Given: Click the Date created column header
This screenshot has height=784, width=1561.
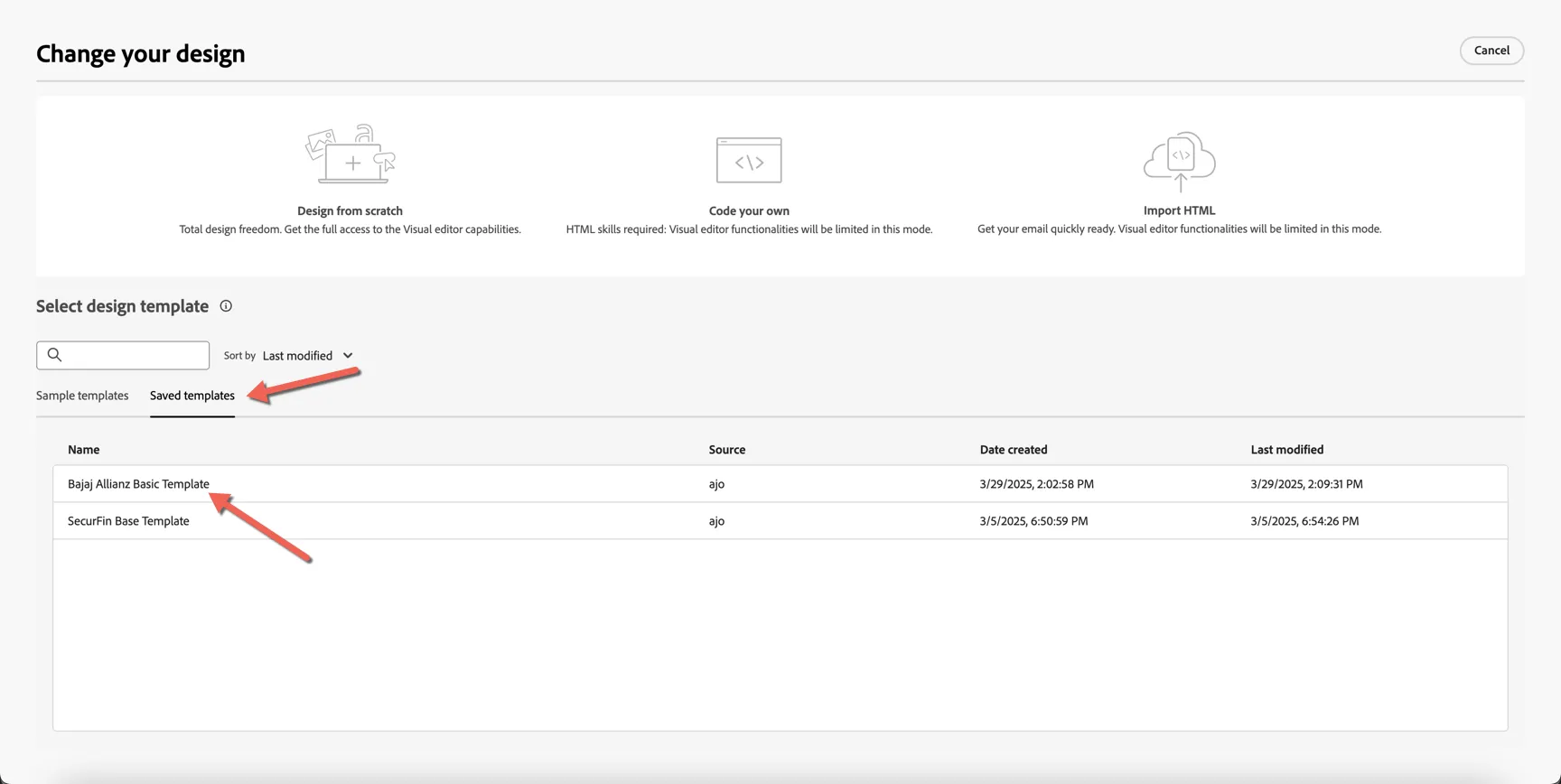Looking at the screenshot, I should click(1014, 450).
